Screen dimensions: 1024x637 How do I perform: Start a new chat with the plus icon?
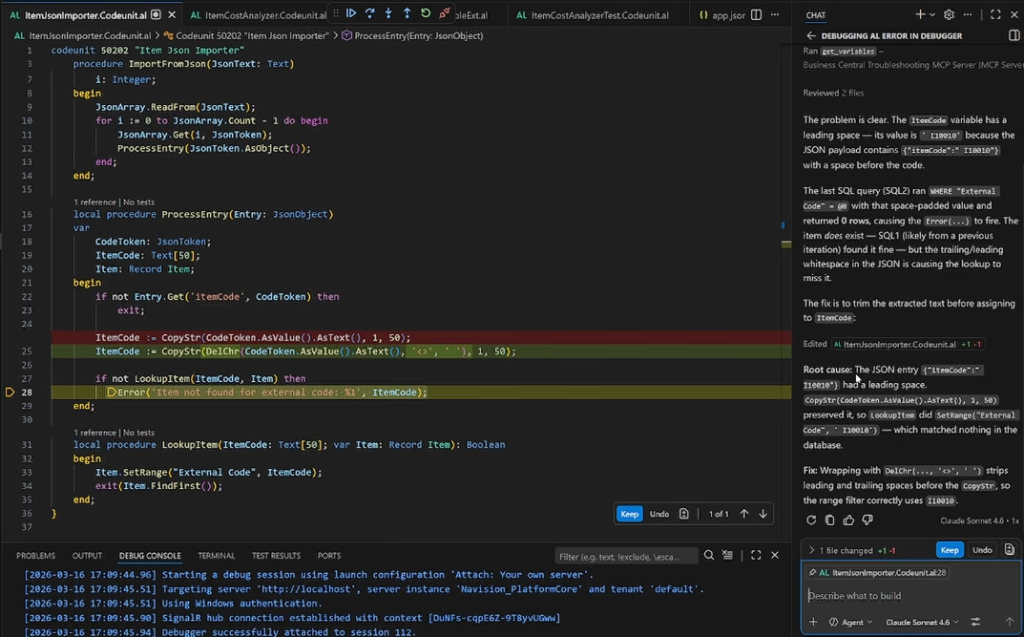920,14
